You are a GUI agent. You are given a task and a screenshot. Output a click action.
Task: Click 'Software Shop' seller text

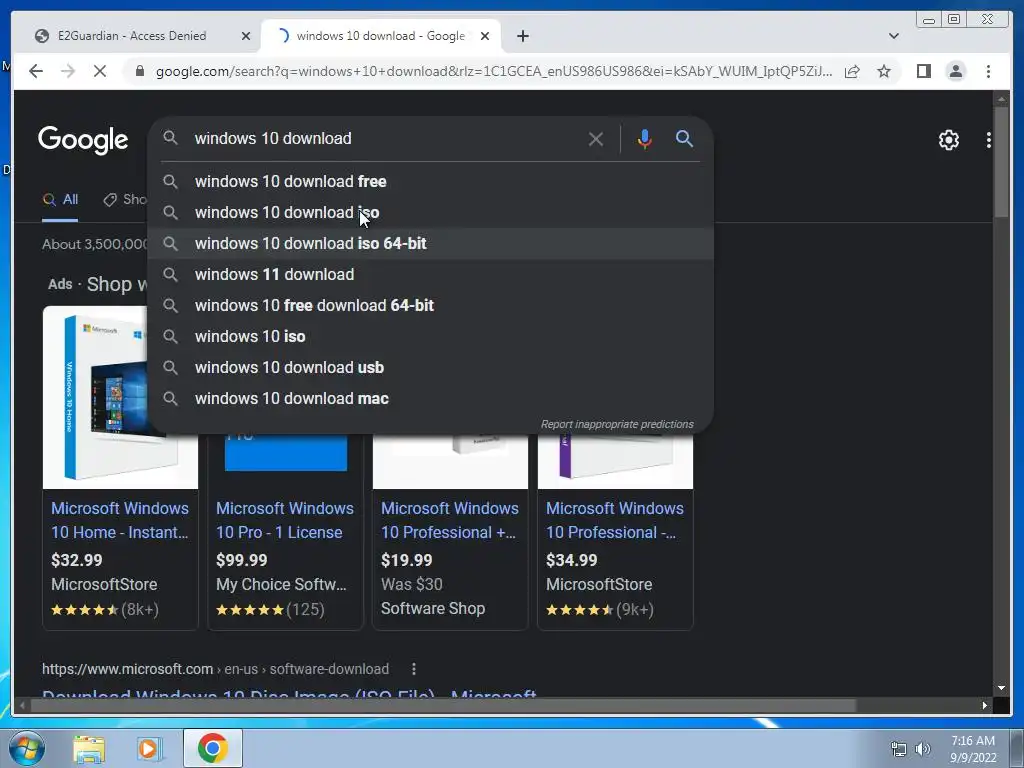pyautogui.click(x=433, y=609)
